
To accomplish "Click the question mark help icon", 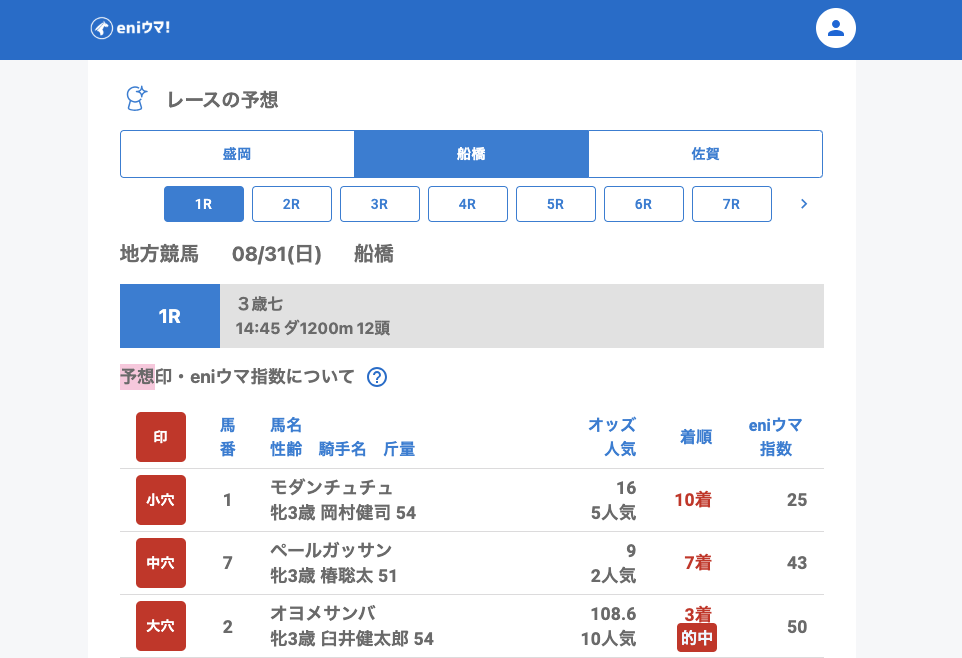I will click(377, 377).
